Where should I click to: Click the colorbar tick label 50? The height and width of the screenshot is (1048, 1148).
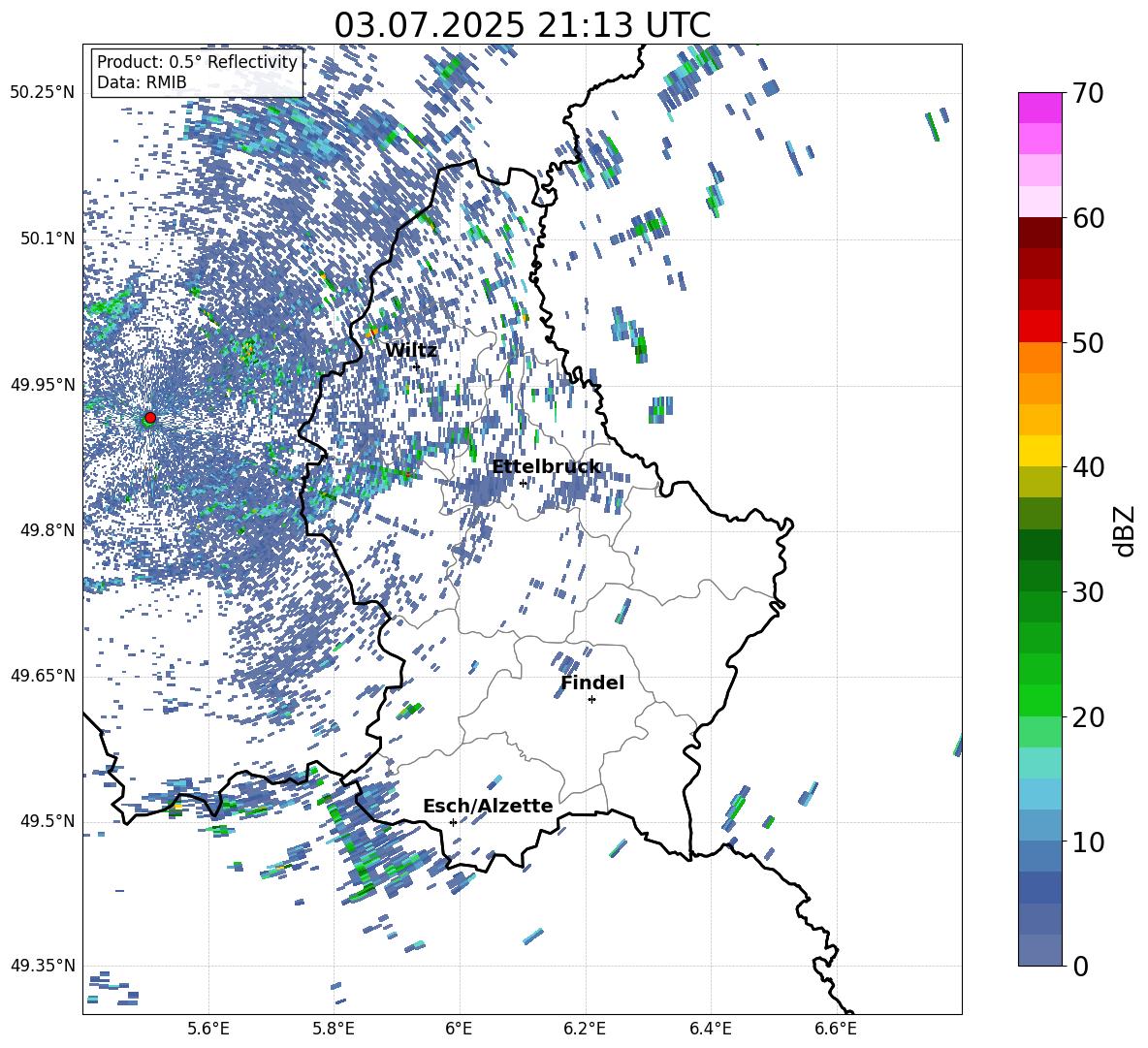1089,342
